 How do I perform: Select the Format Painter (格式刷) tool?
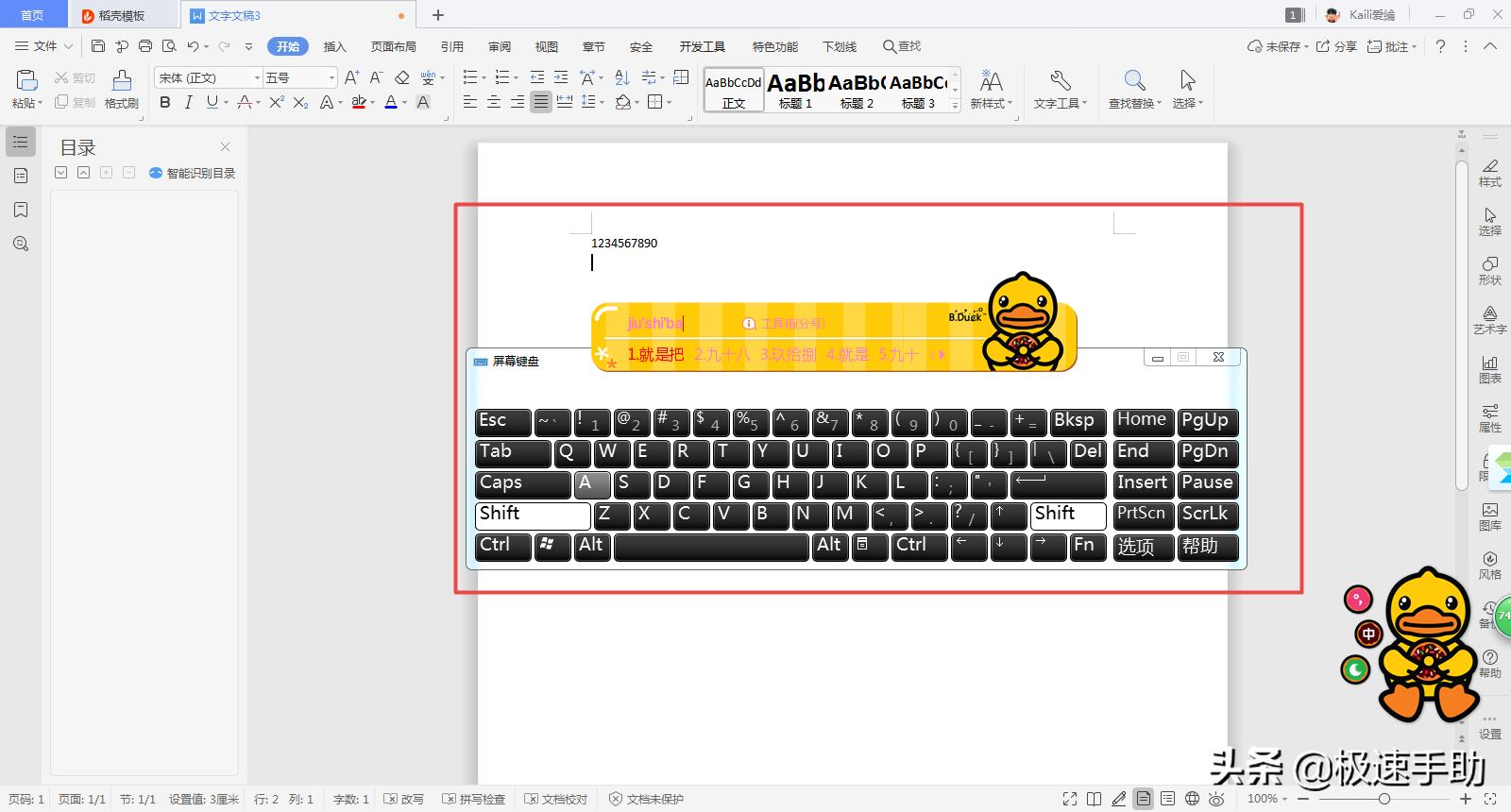[x=121, y=90]
